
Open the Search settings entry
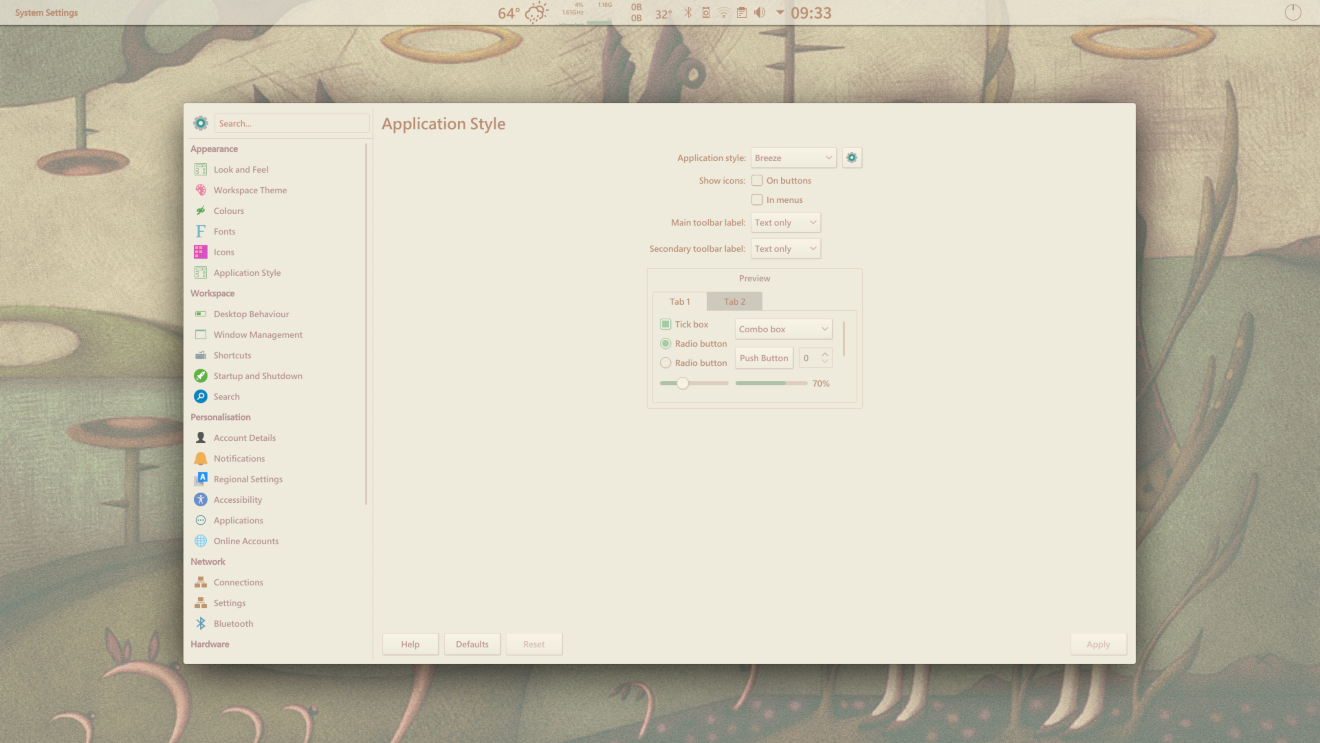277,397
